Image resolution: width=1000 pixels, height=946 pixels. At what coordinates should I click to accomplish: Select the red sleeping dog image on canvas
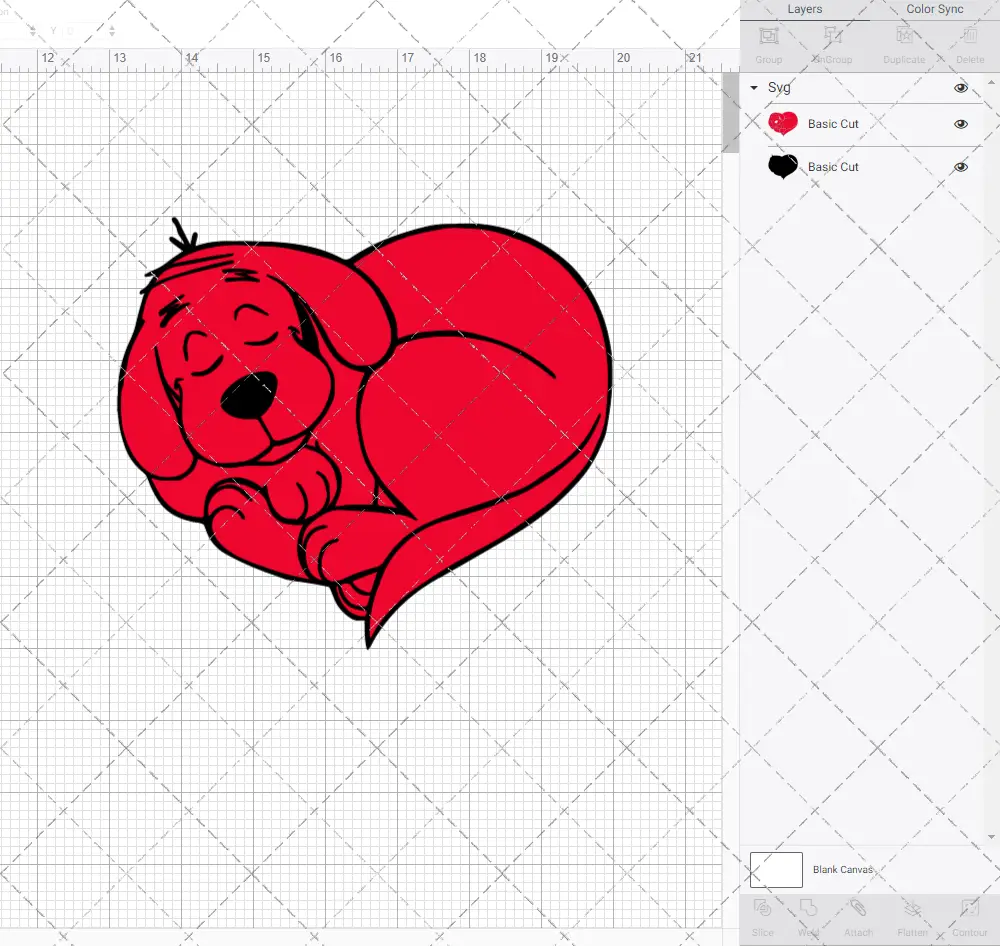pyautogui.click(x=365, y=432)
